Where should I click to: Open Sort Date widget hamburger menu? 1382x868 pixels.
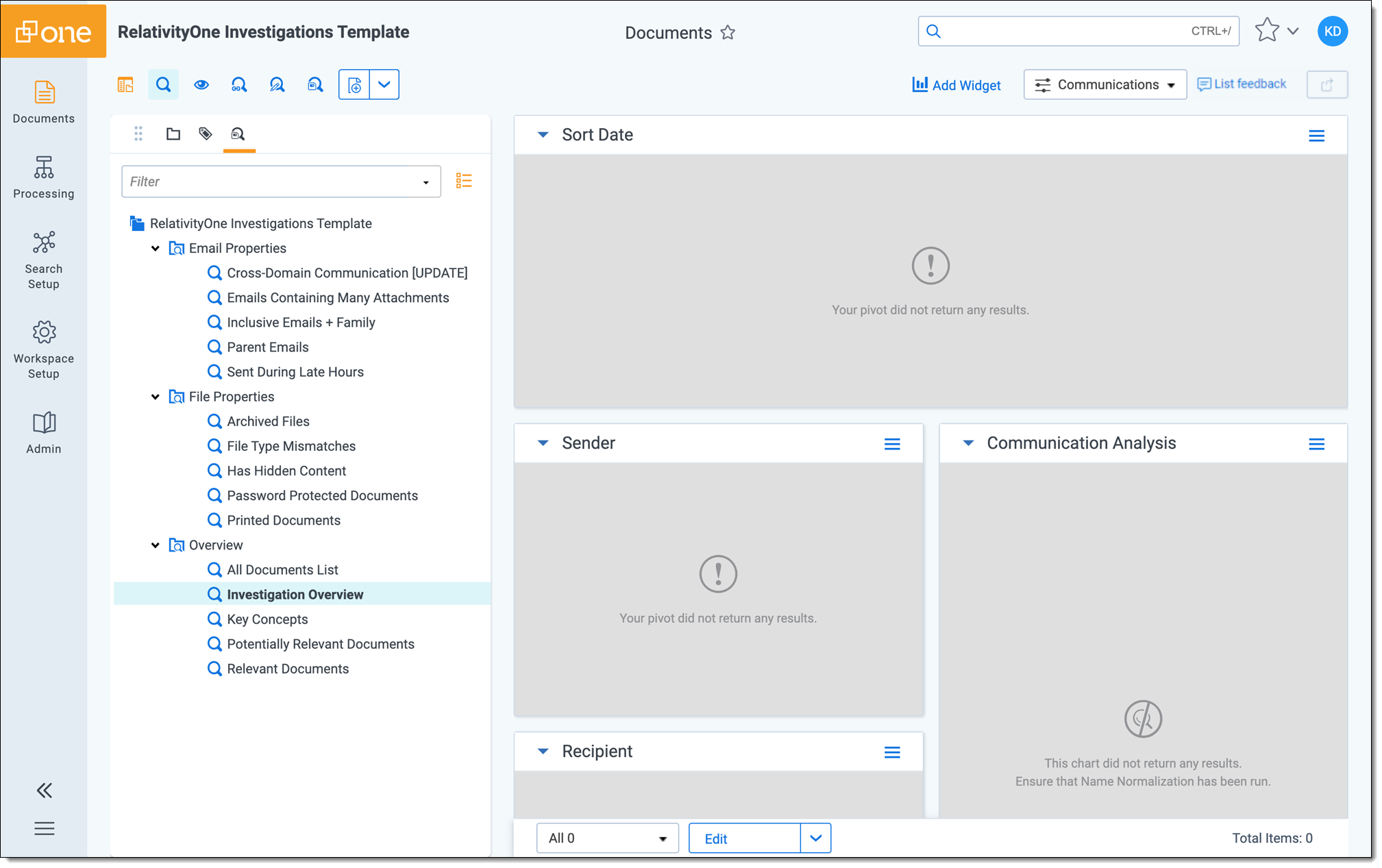coord(1316,136)
